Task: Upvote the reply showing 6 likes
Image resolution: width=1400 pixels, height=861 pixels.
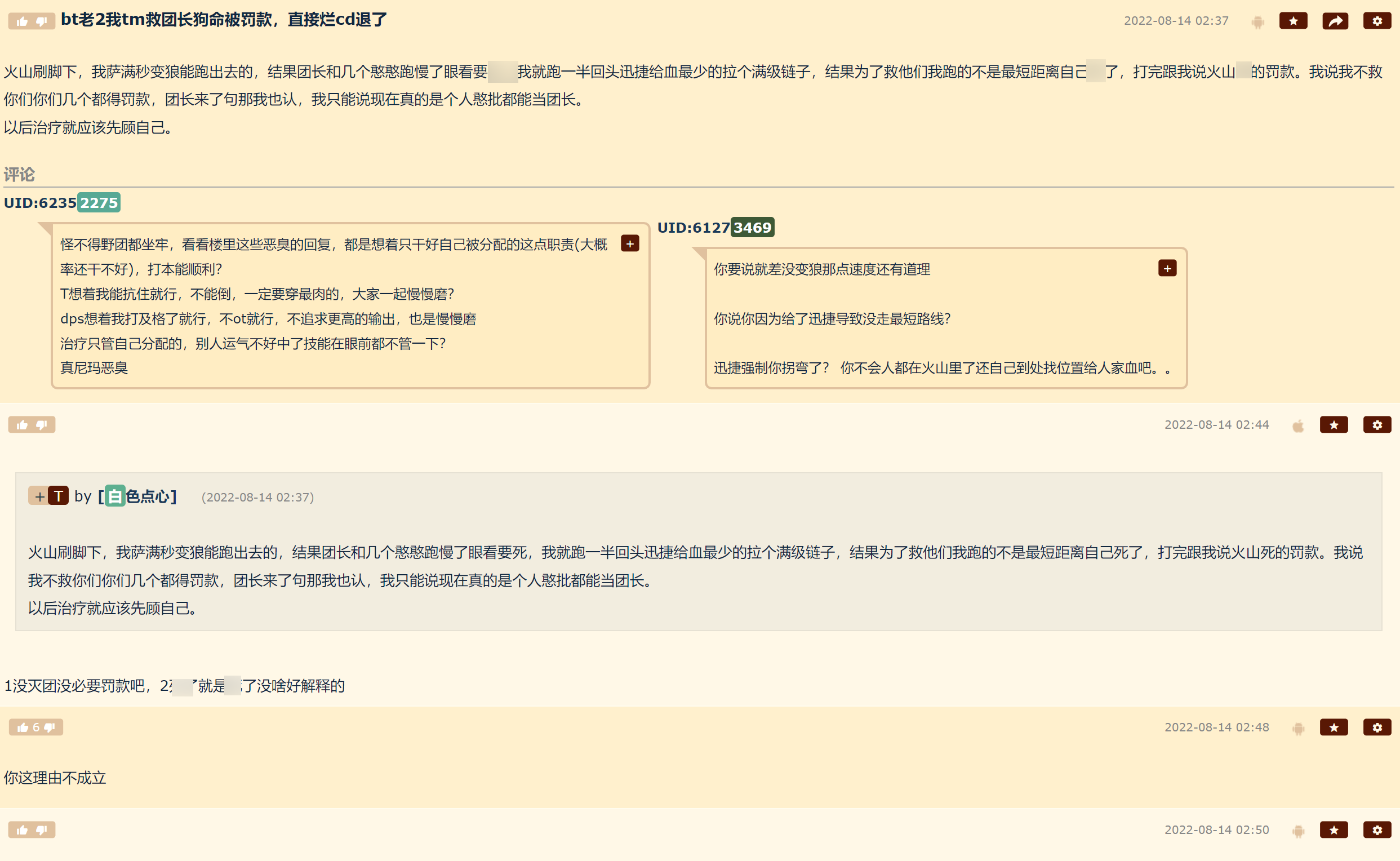Action: 23,727
